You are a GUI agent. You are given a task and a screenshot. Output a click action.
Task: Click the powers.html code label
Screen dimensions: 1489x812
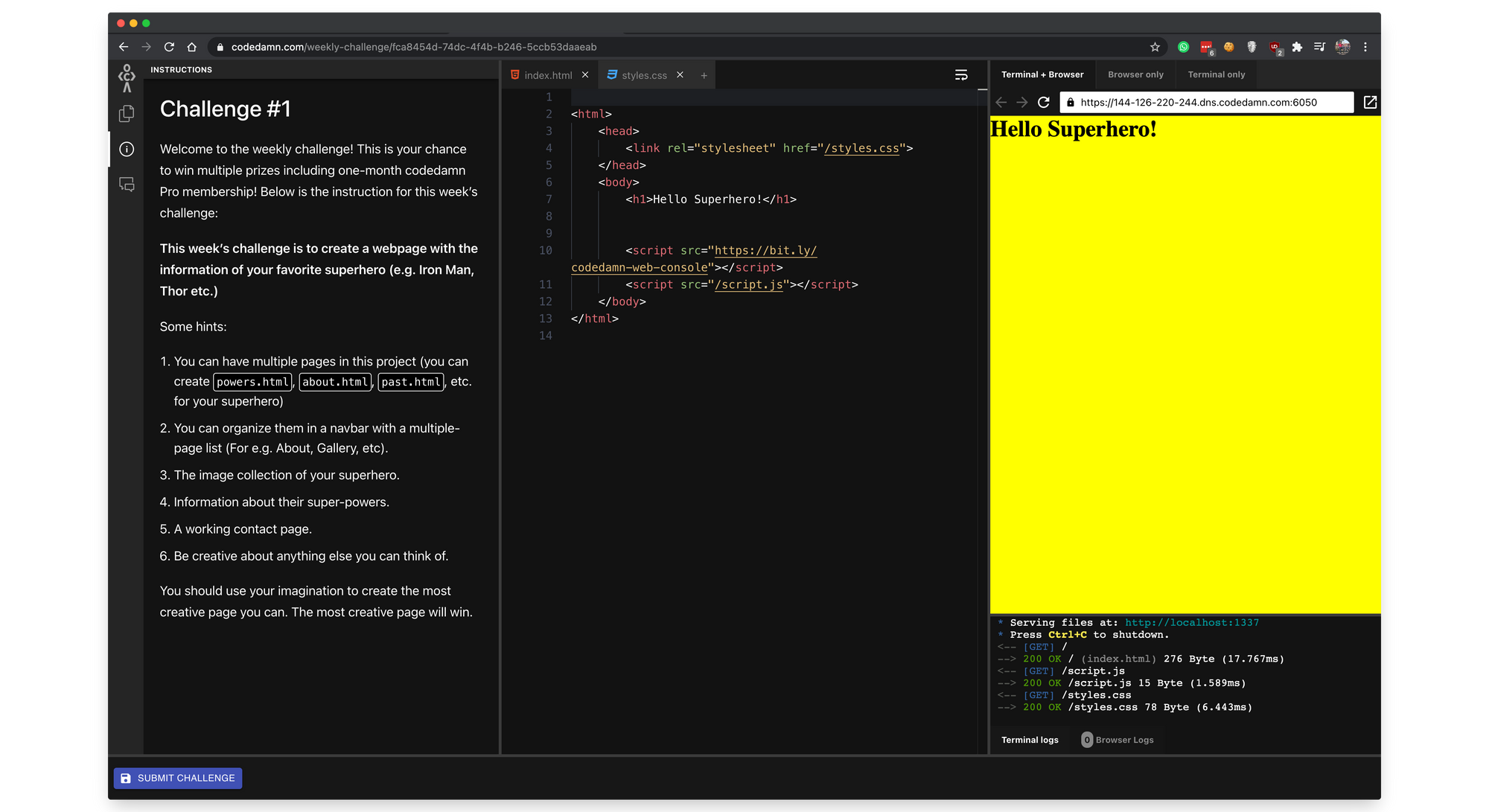253,382
